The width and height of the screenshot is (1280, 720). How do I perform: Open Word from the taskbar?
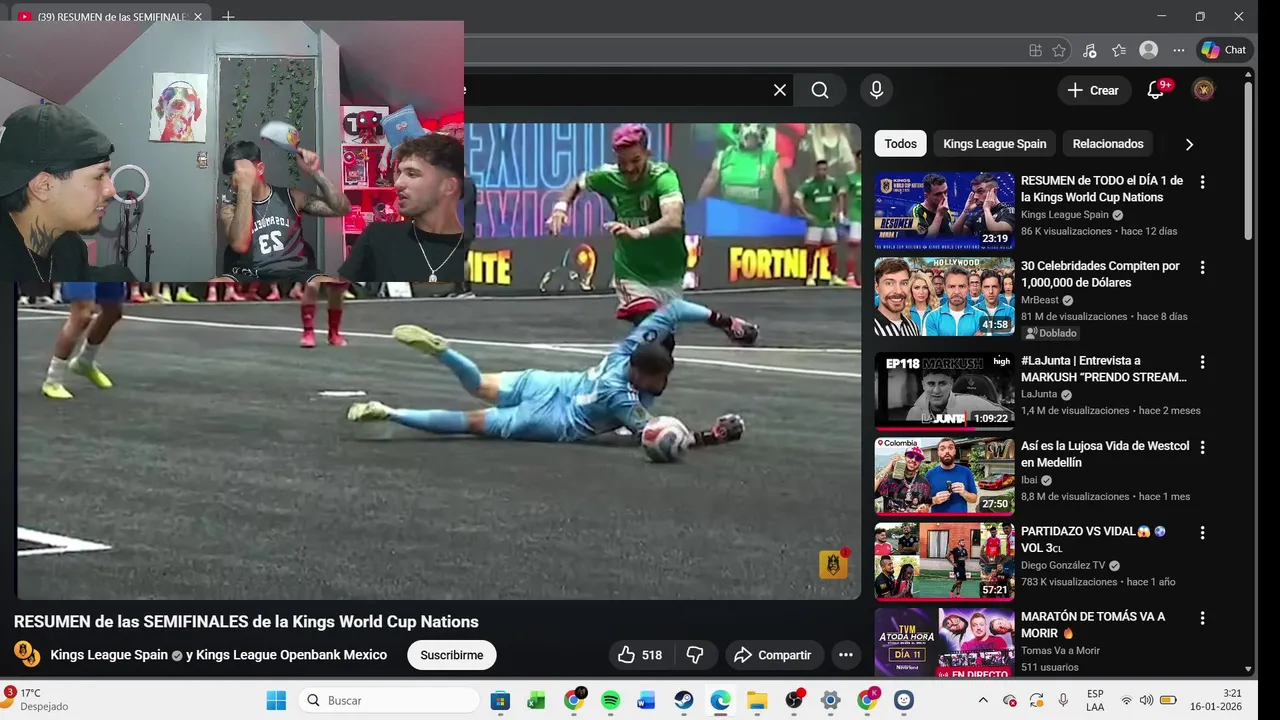click(646, 700)
